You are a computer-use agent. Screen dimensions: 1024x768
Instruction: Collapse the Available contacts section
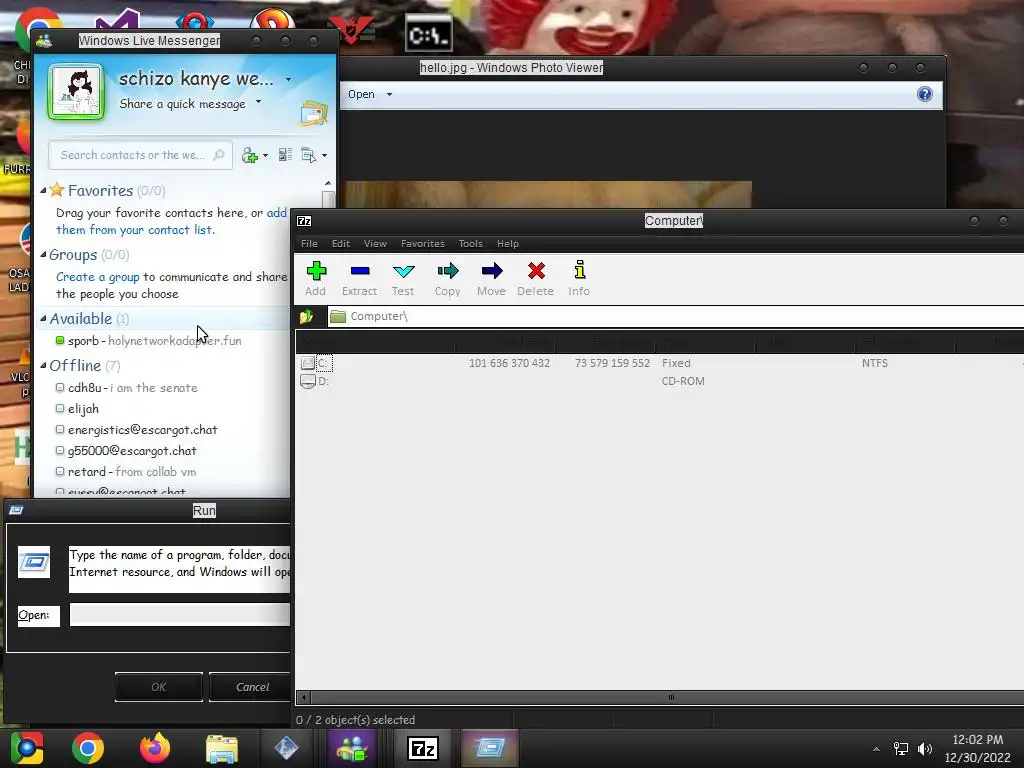tap(43, 319)
